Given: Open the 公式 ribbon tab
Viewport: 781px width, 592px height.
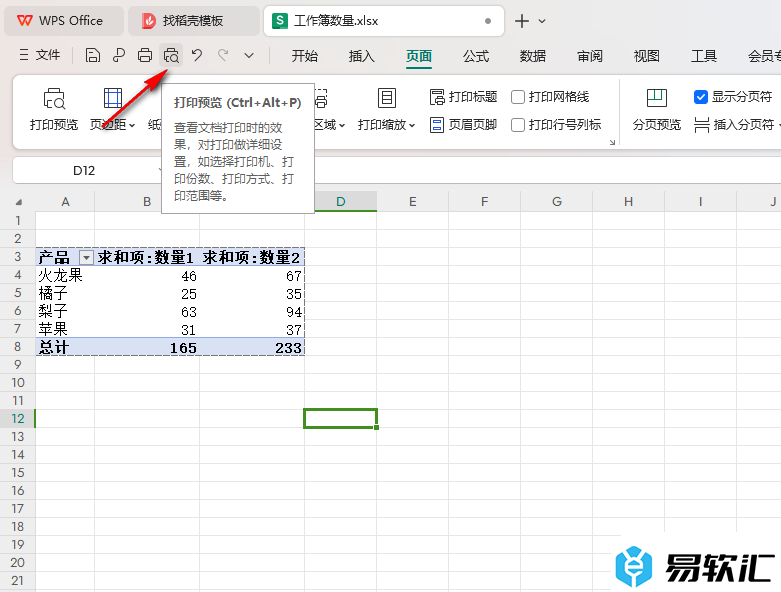Looking at the screenshot, I should [x=476, y=56].
